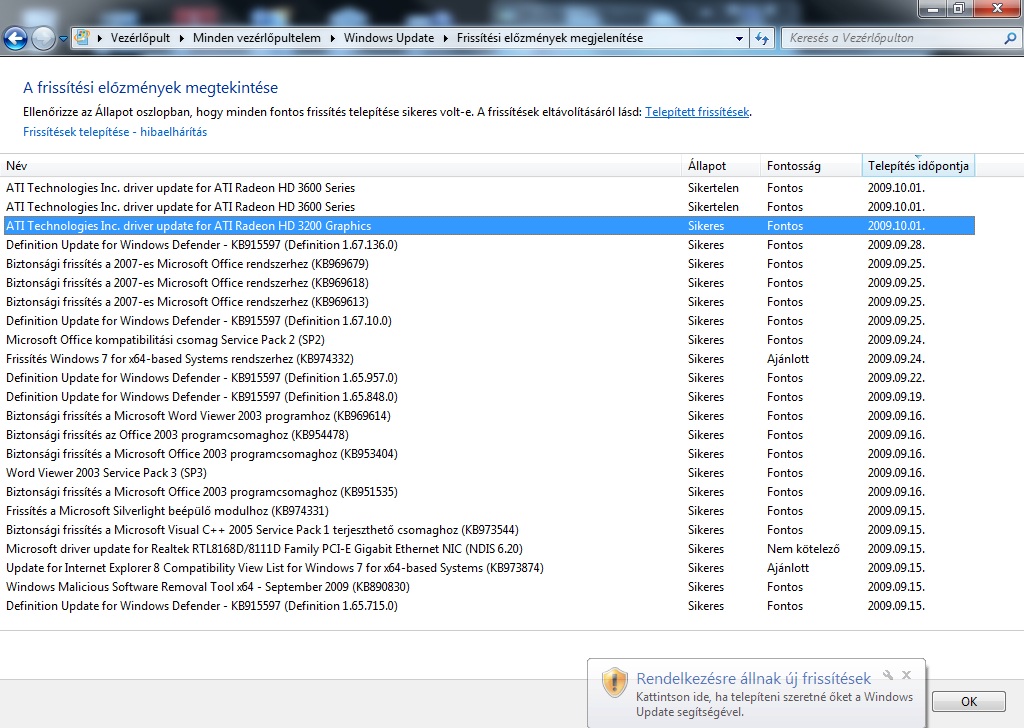Click the greyed Forward arrow button
1024x728 pixels.
coord(43,39)
